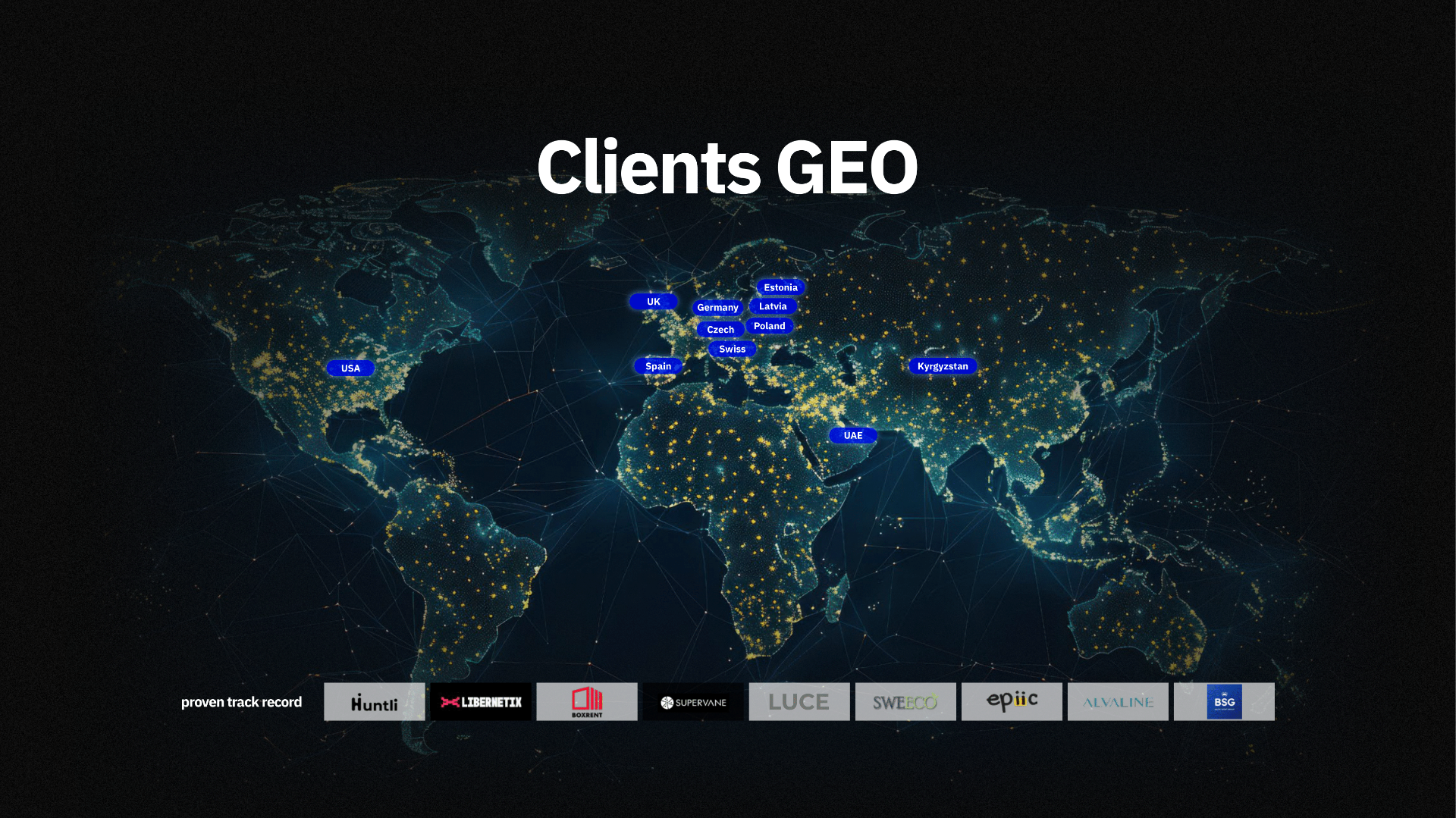Select the Swiss country tag
Viewport: 1456px width, 818px height.
[x=733, y=349]
